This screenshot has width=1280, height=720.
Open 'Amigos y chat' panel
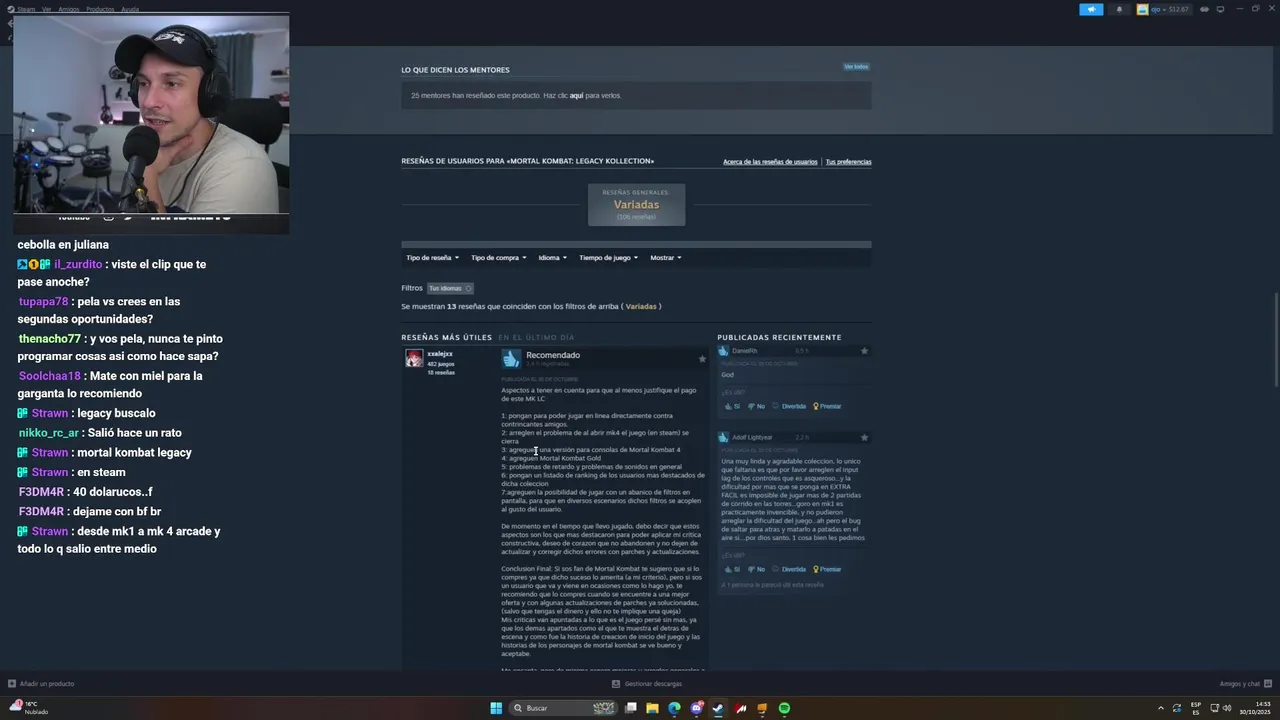(1244, 684)
